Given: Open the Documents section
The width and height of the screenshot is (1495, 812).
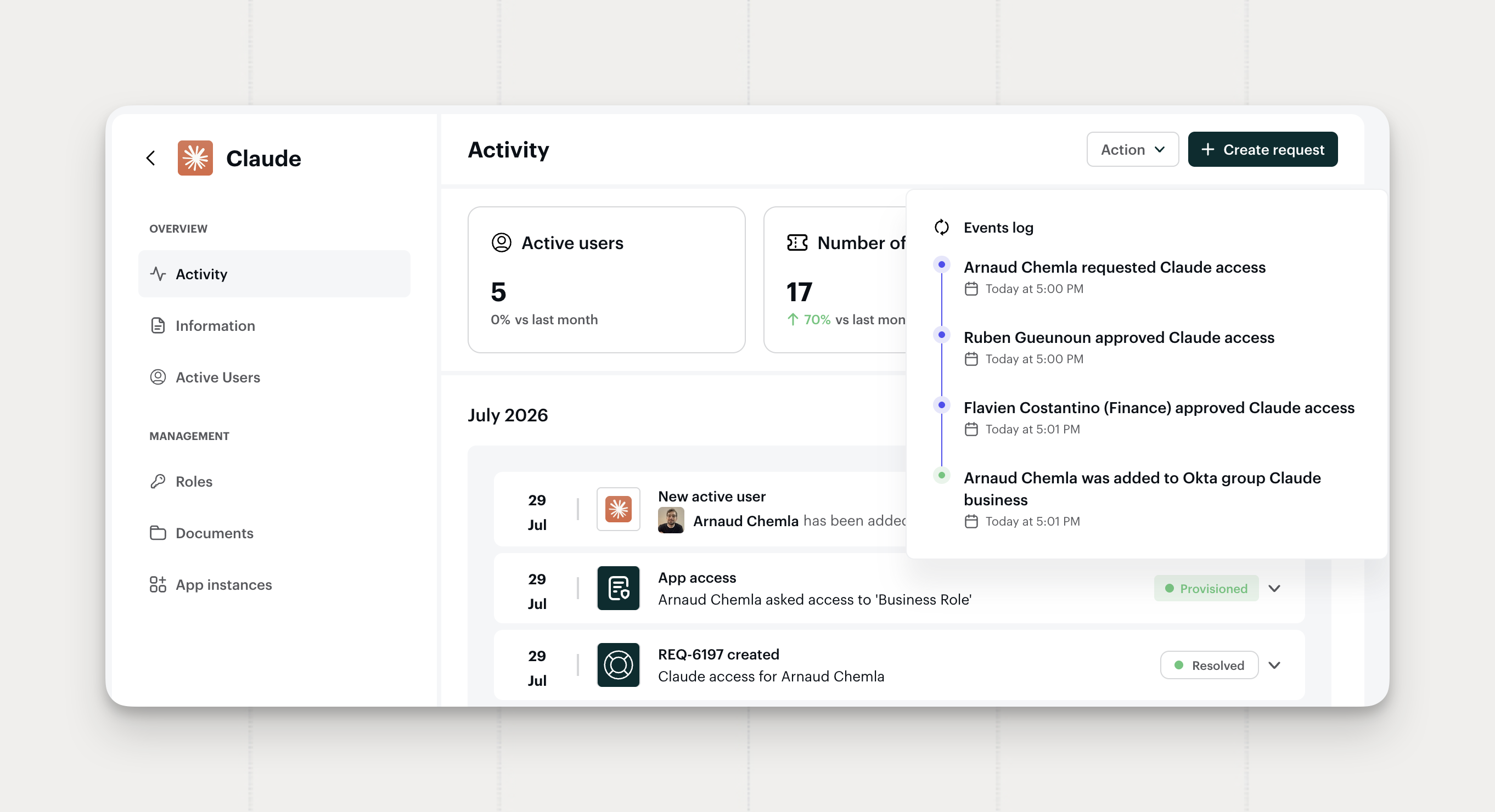Looking at the screenshot, I should [x=274, y=533].
